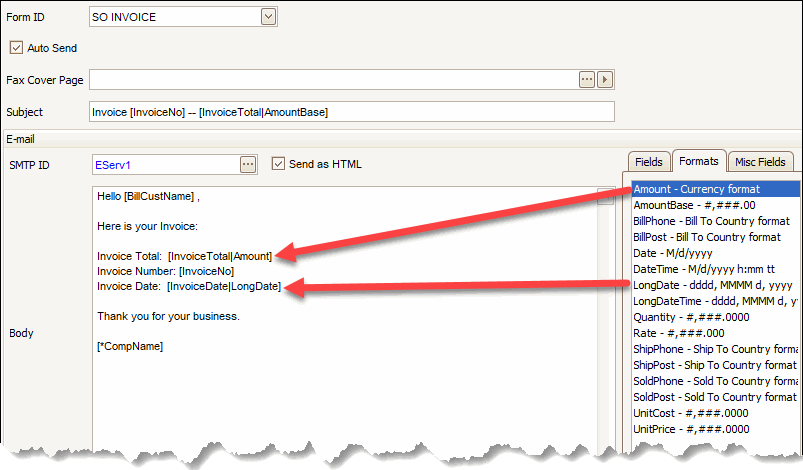
Task: Click the SMTP ID browse ellipsis button
Action: tap(248, 164)
